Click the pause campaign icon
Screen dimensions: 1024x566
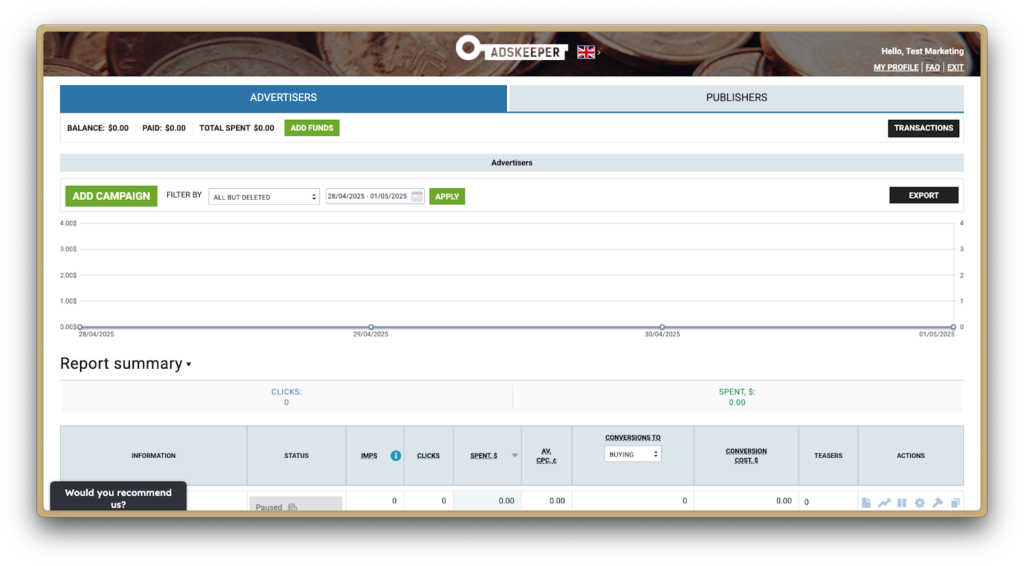tap(901, 503)
